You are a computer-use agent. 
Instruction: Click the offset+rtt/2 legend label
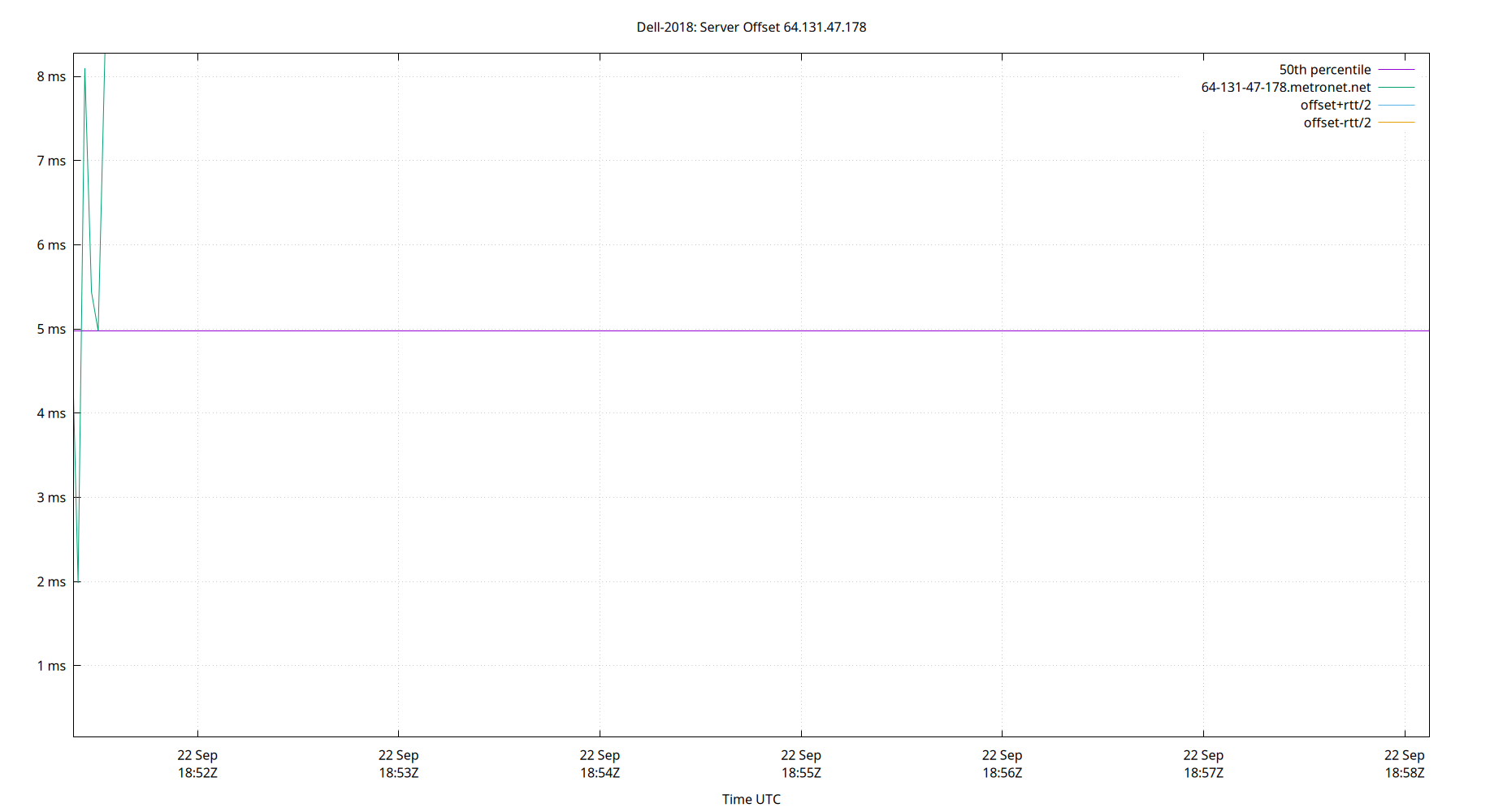pyautogui.click(x=1336, y=106)
